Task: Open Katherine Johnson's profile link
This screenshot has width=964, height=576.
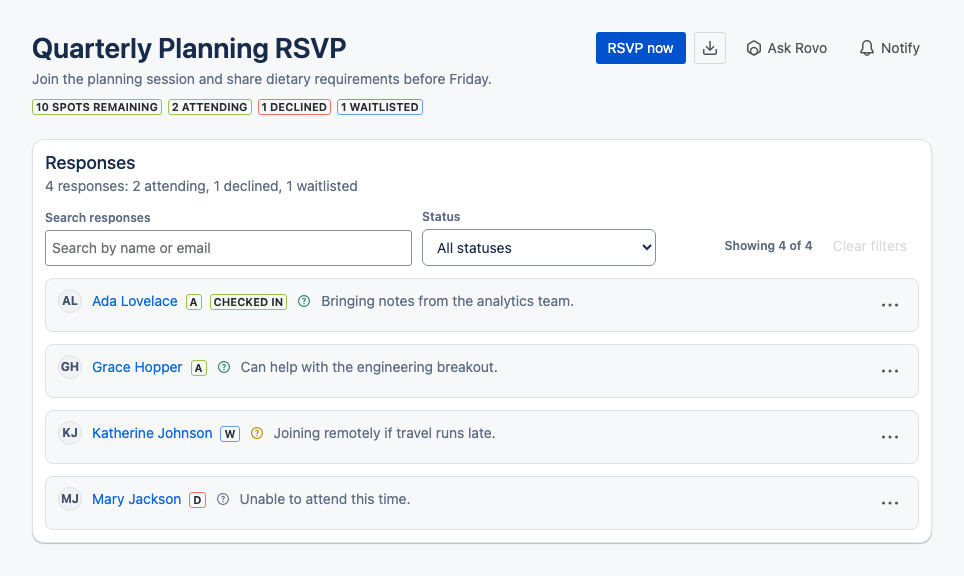Action: click(152, 433)
